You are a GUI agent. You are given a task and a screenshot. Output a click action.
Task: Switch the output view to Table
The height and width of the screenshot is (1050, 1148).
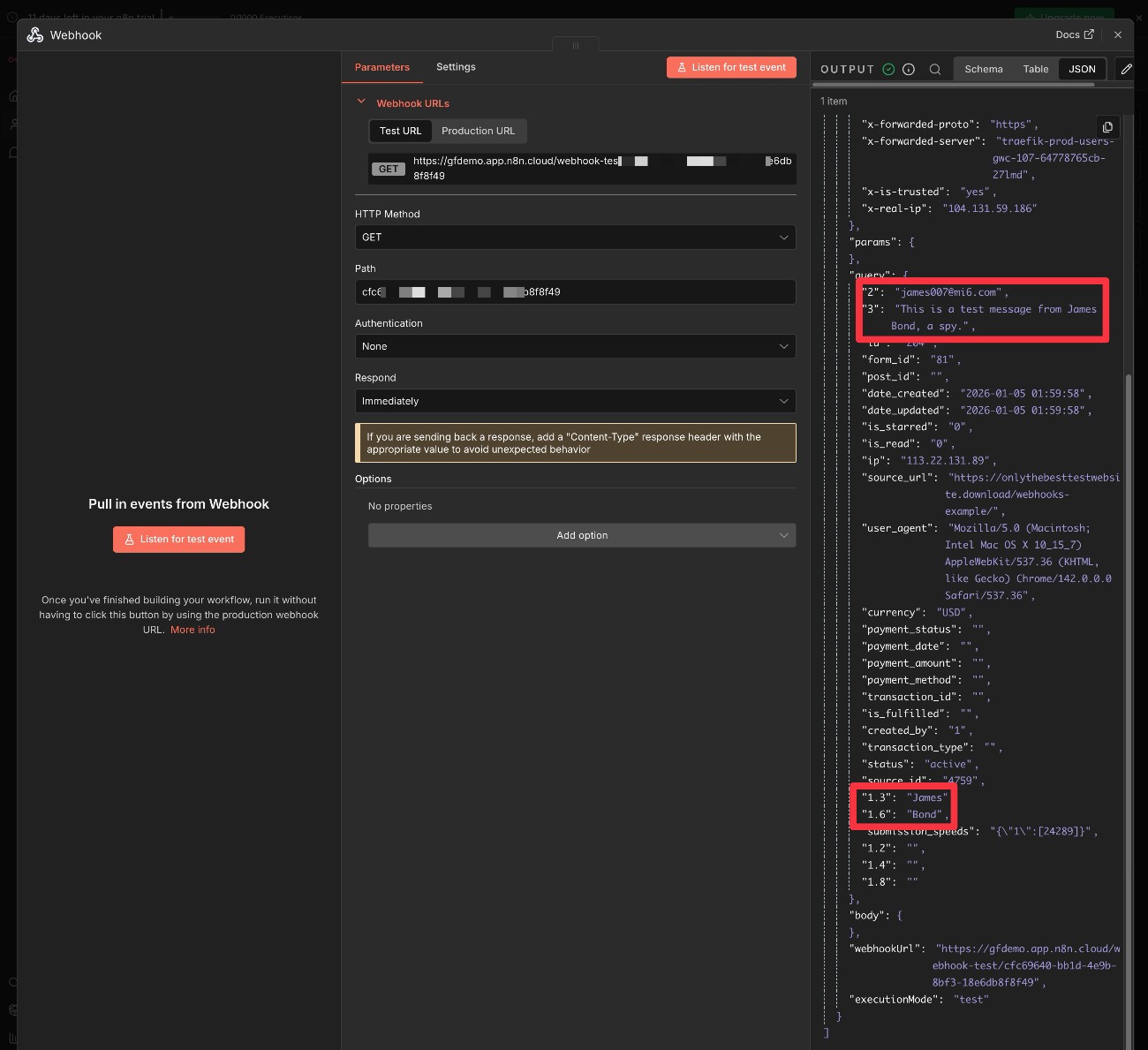point(1035,69)
